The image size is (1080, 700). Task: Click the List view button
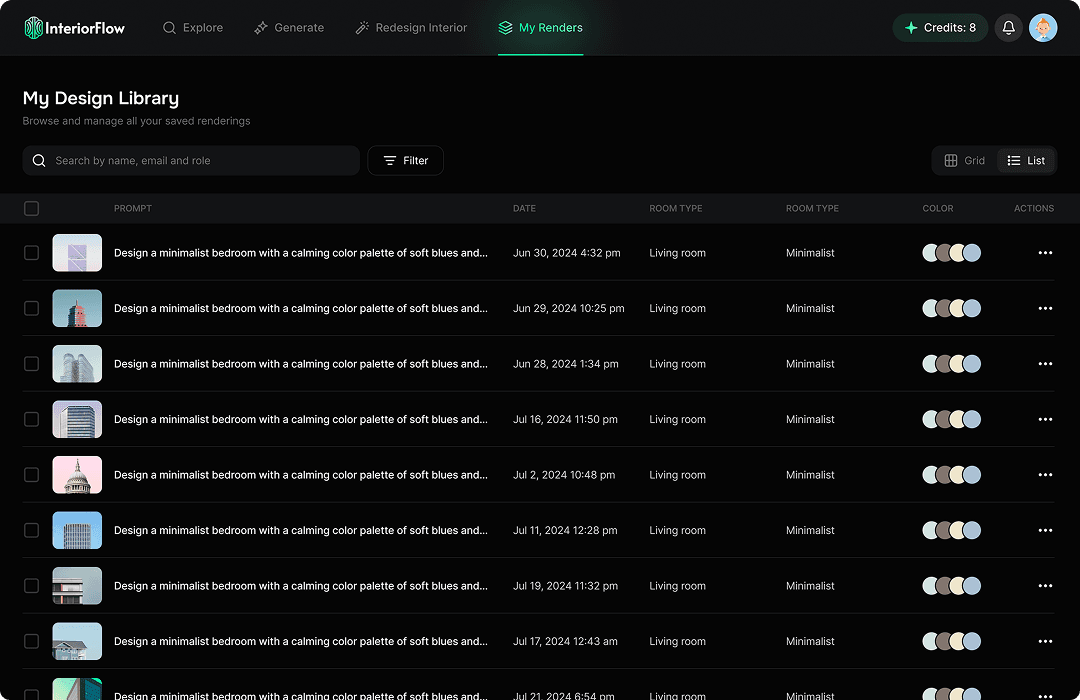click(x=1026, y=160)
